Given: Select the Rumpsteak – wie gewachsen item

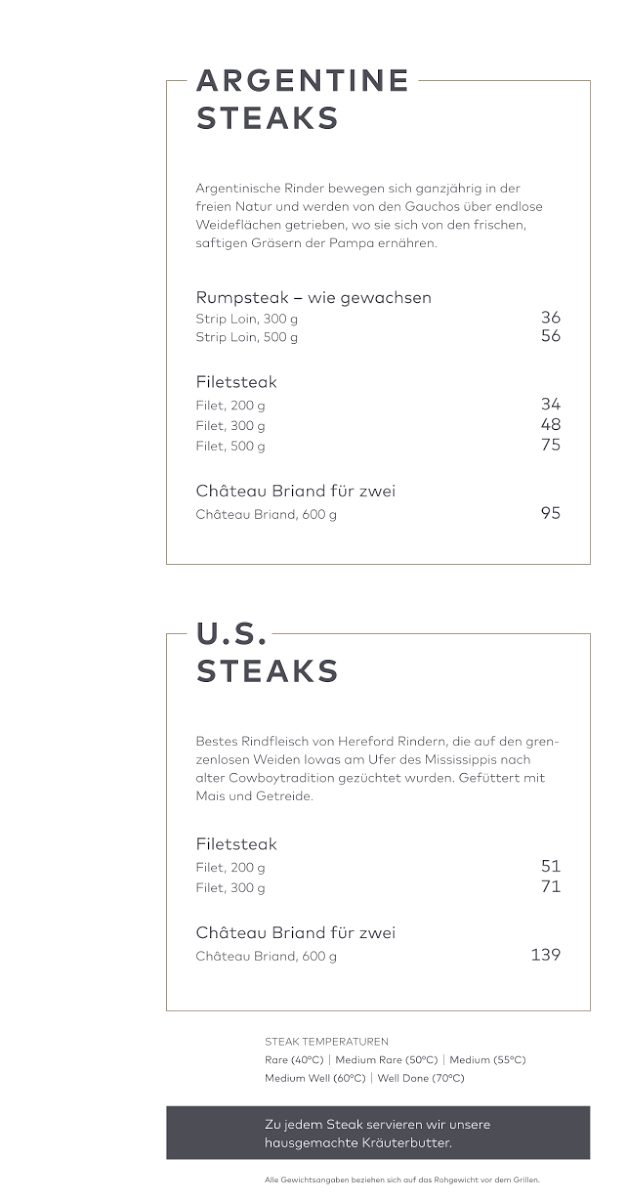Looking at the screenshot, I should click(x=313, y=298).
